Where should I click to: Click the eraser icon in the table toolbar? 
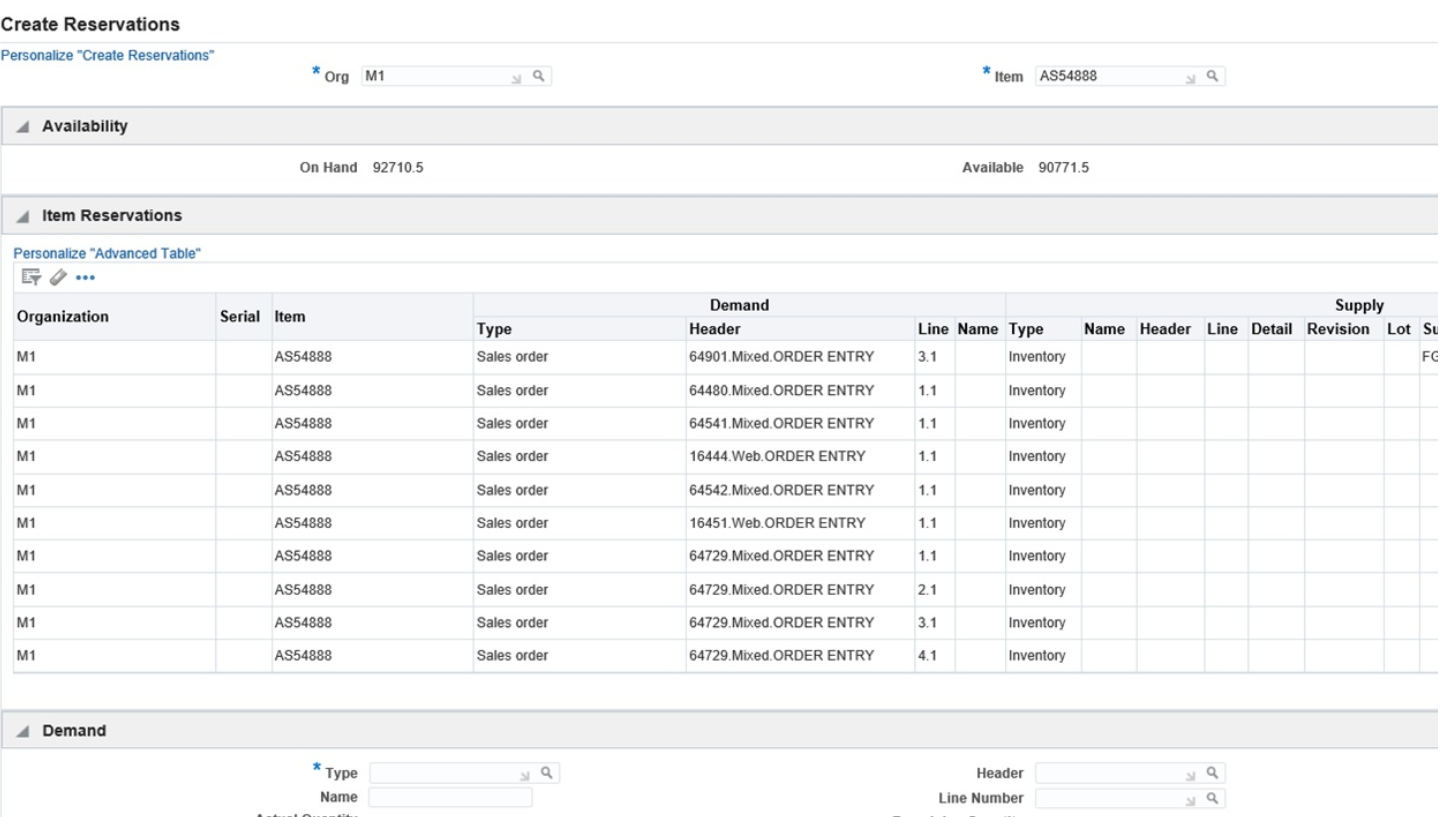[x=57, y=277]
